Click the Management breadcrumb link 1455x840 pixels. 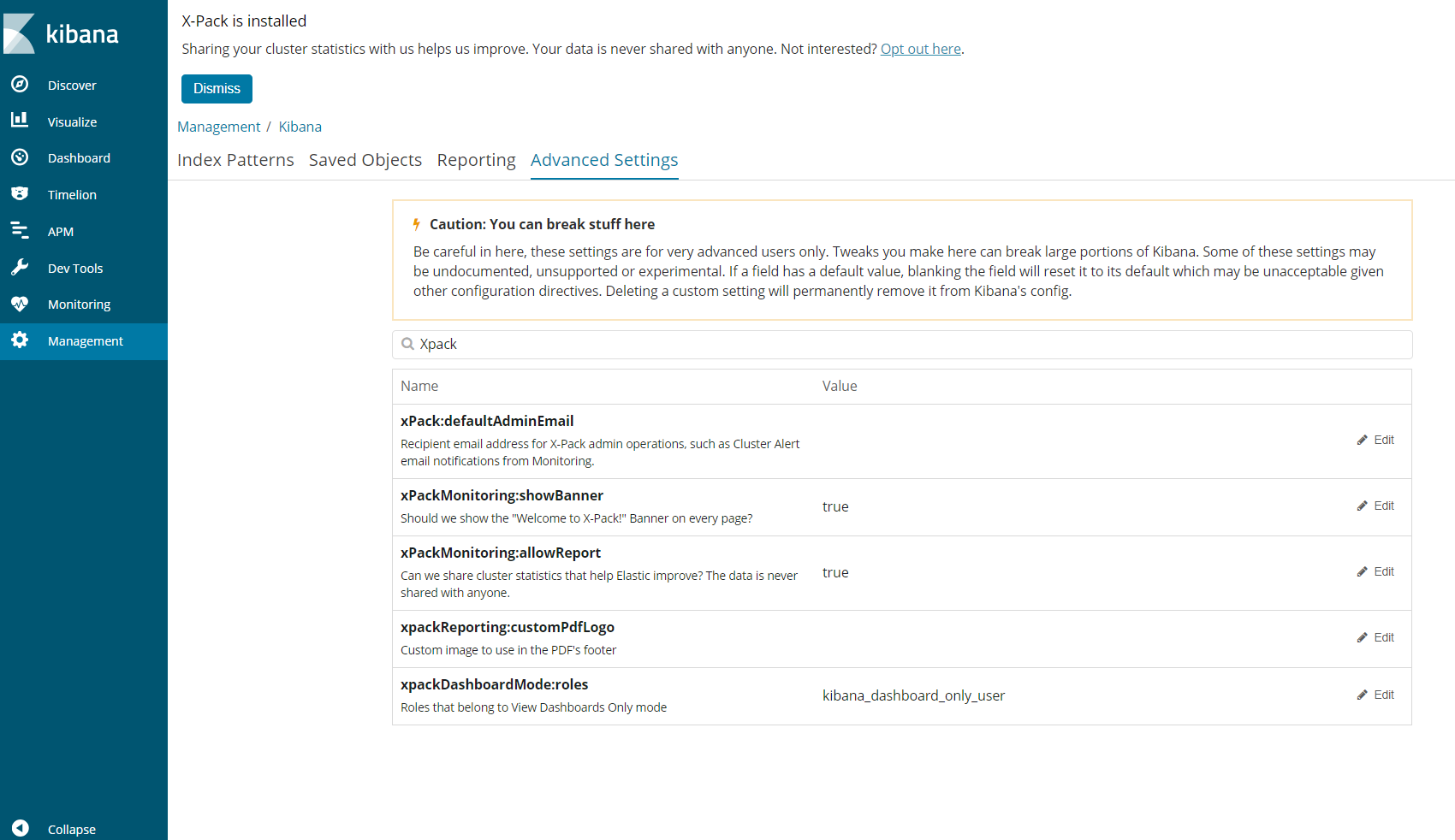(218, 127)
